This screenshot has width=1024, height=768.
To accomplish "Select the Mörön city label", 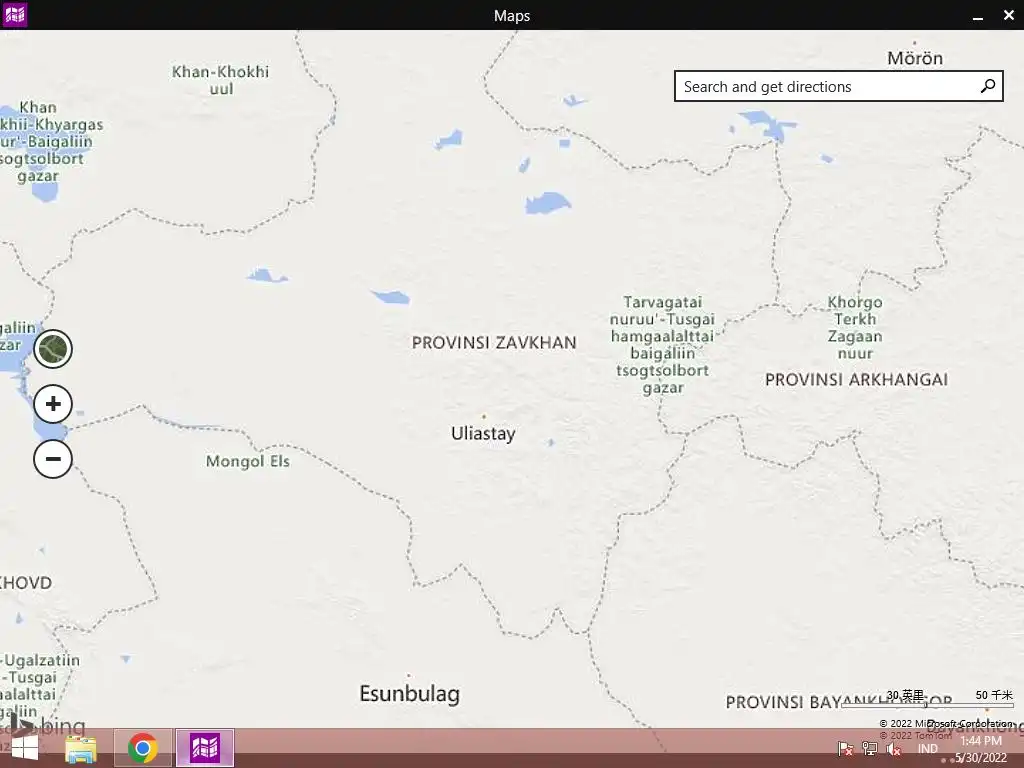I will [x=915, y=58].
